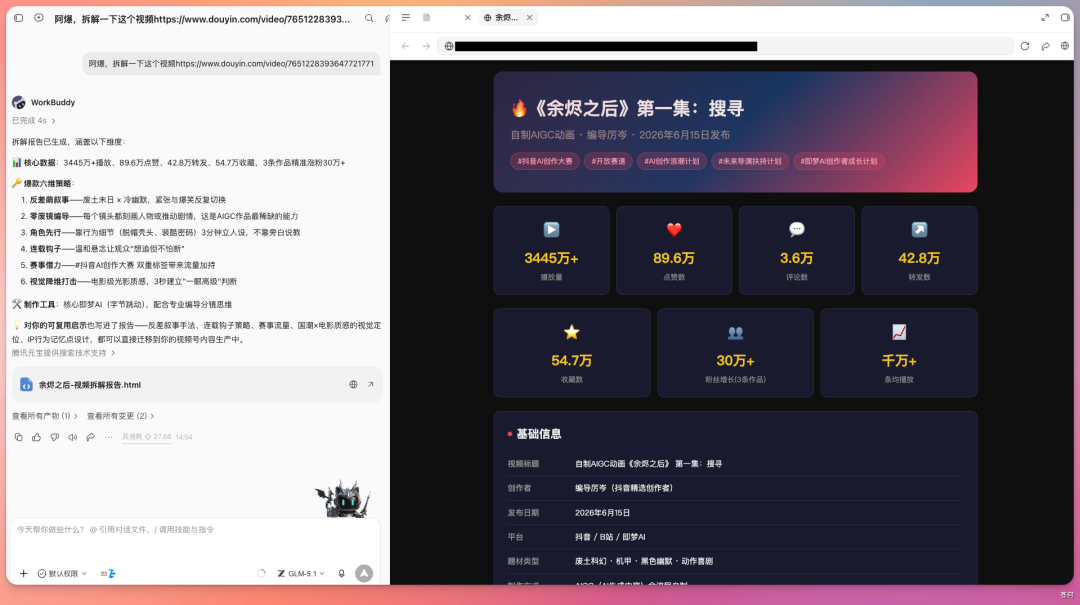Image resolution: width=1080 pixels, height=605 pixels.
Task: Click the user message with douyin URL
Action: [231, 63]
